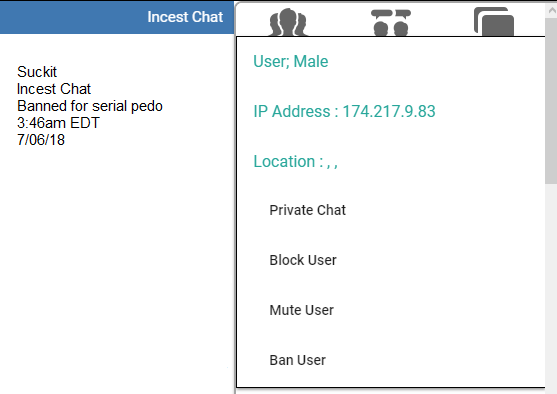Select Private Chat from the user menu
557x394 pixels.
[x=307, y=210]
